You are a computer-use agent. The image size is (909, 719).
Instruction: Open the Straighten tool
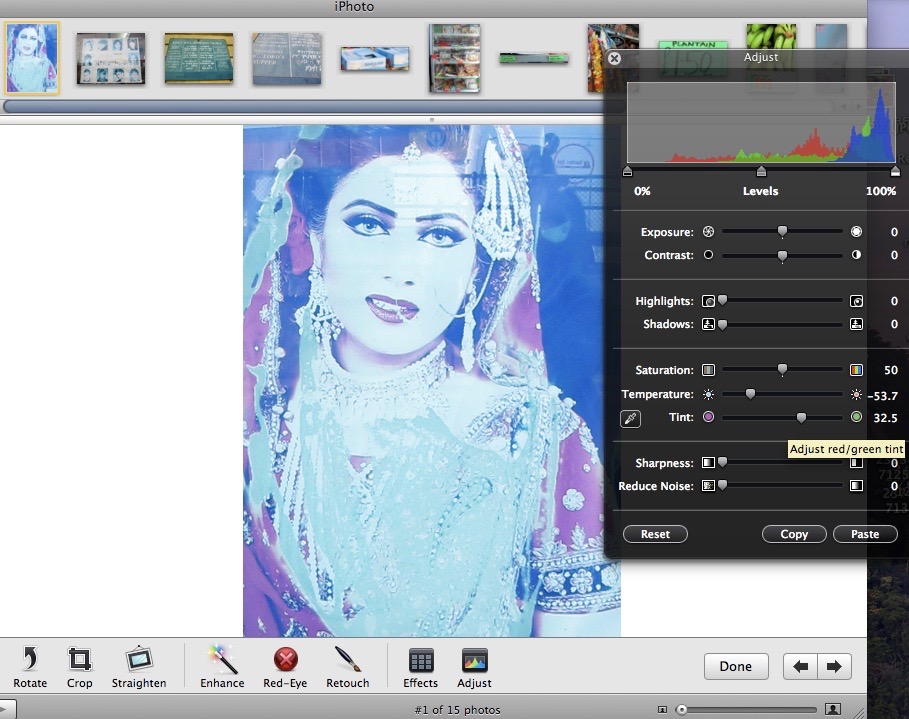[139, 660]
